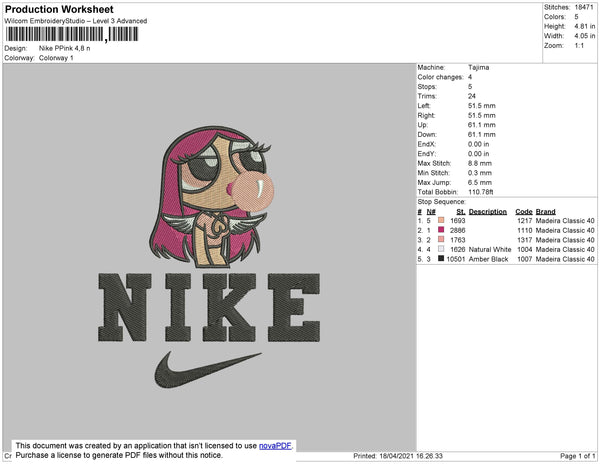Click the Colorway 1 value
This screenshot has width=600, height=464.
pyautogui.click(x=56, y=58)
